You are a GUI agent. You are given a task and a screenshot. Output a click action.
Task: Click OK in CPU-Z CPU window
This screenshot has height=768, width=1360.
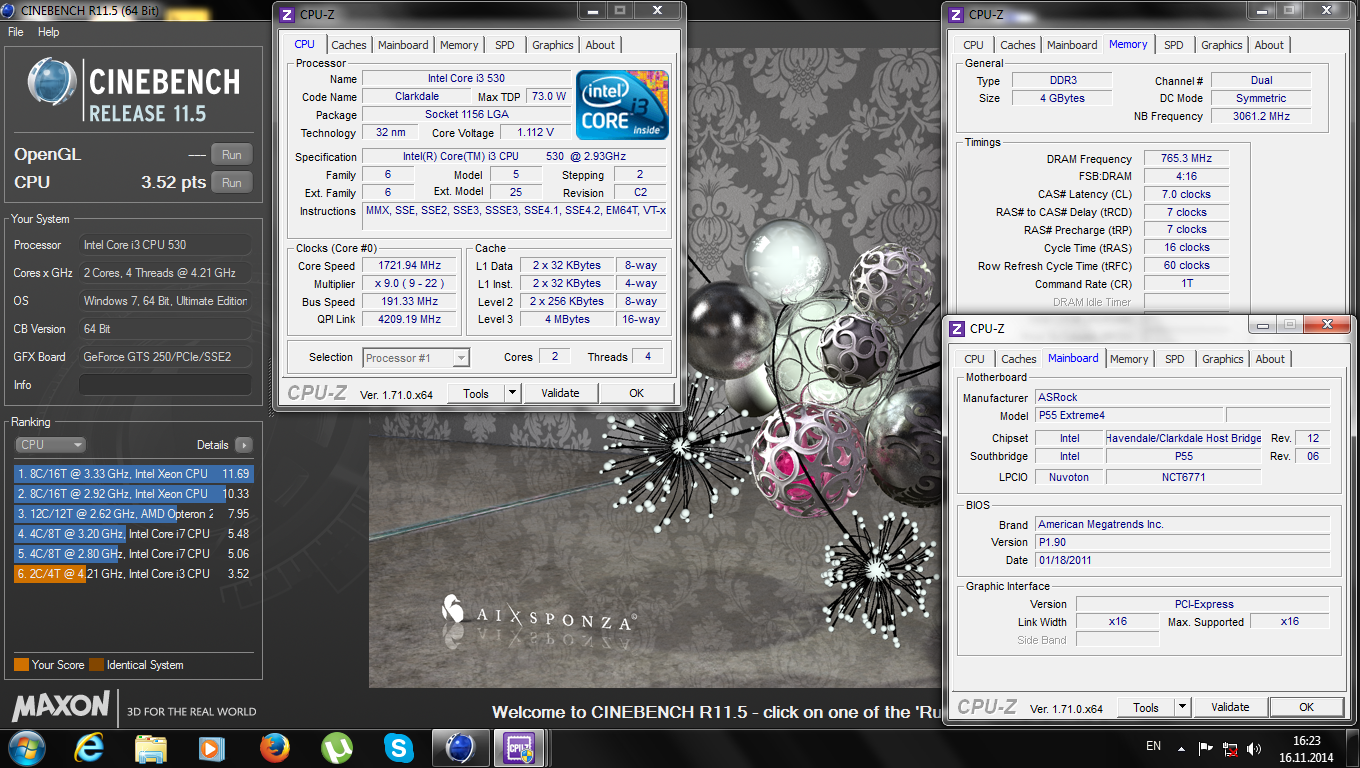(637, 393)
